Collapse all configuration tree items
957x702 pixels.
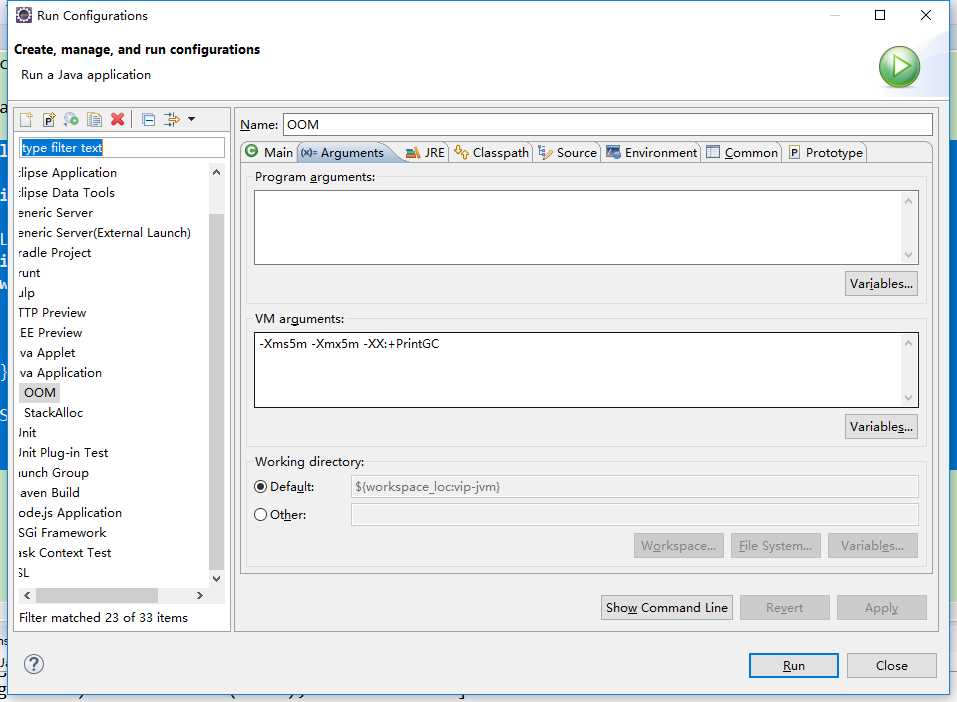pyautogui.click(x=148, y=120)
